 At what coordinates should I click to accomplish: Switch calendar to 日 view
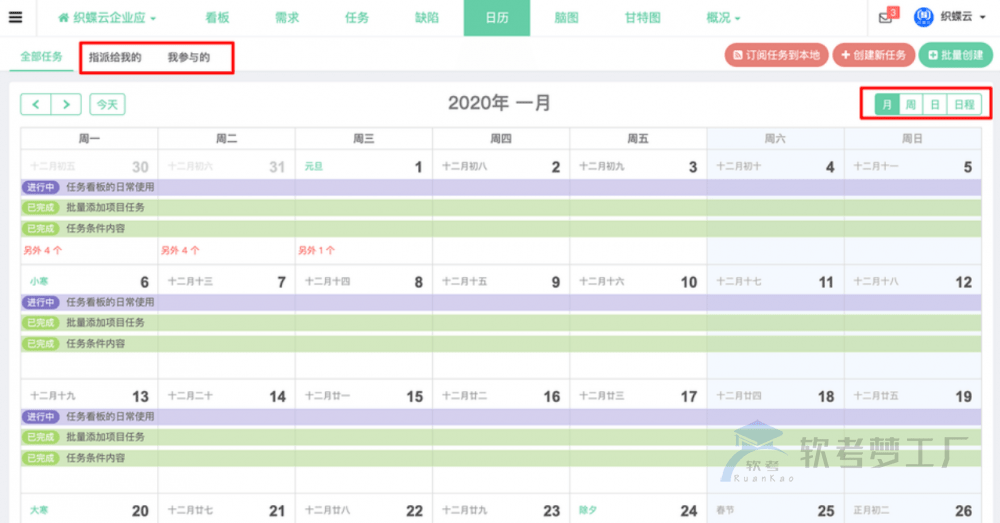tap(935, 105)
